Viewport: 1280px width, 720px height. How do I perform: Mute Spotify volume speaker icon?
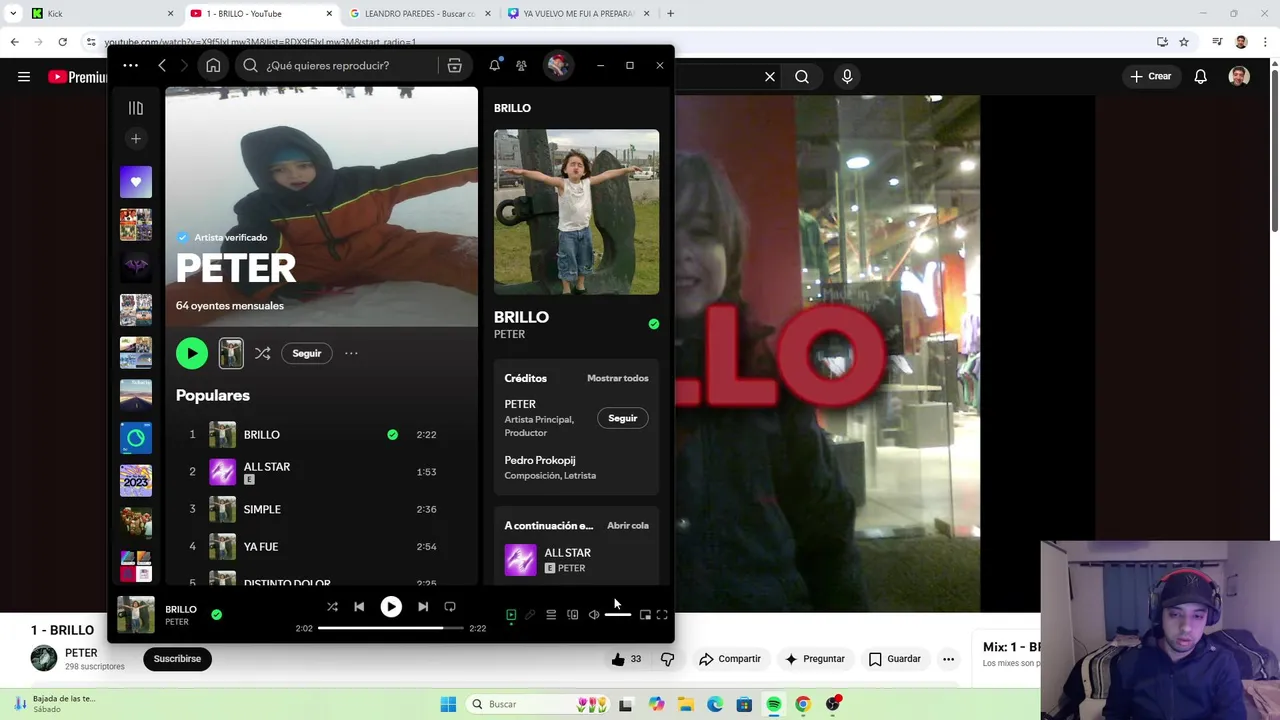tap(593, 615)
